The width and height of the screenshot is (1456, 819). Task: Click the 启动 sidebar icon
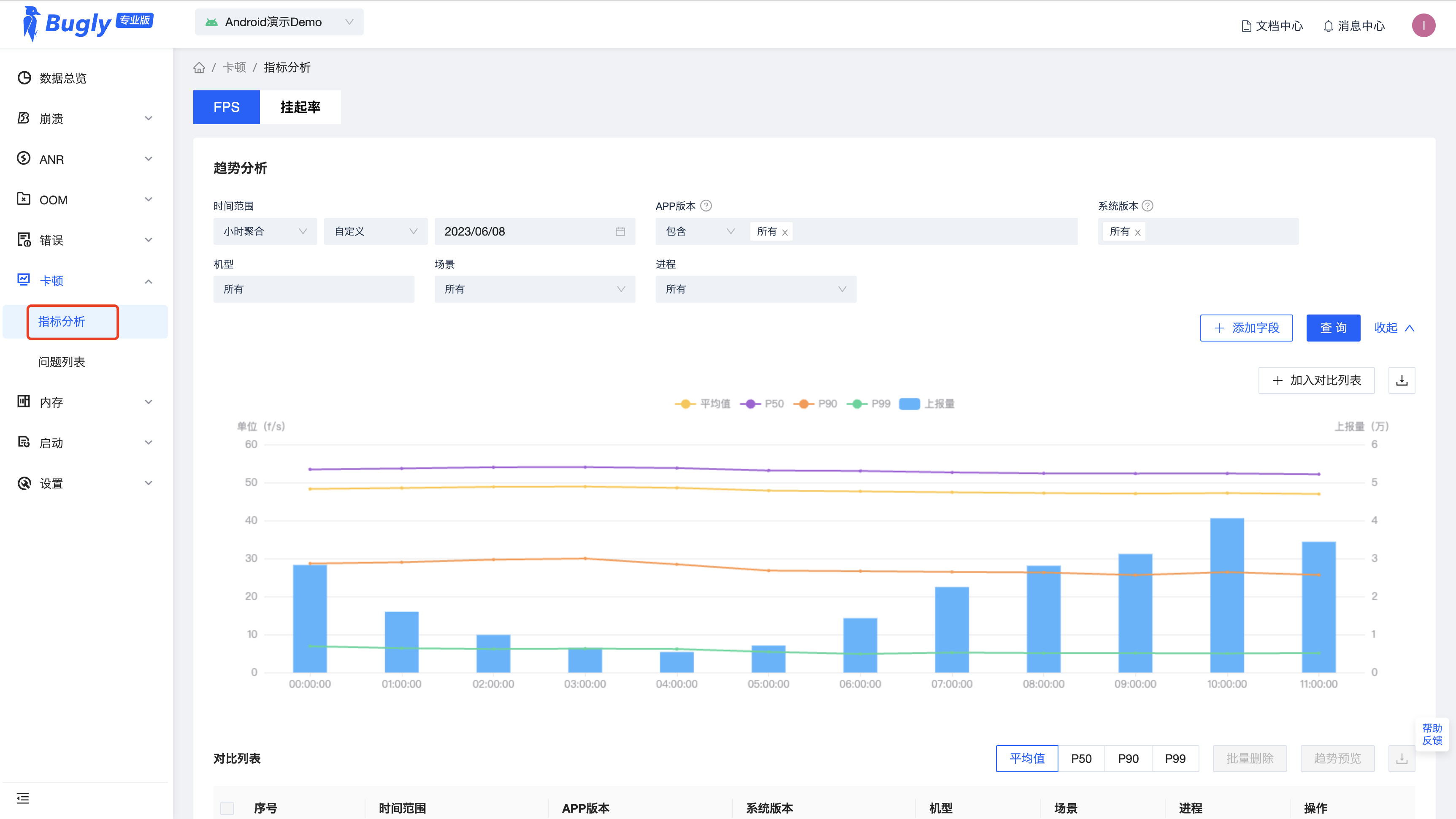click(x=24, y=442)
